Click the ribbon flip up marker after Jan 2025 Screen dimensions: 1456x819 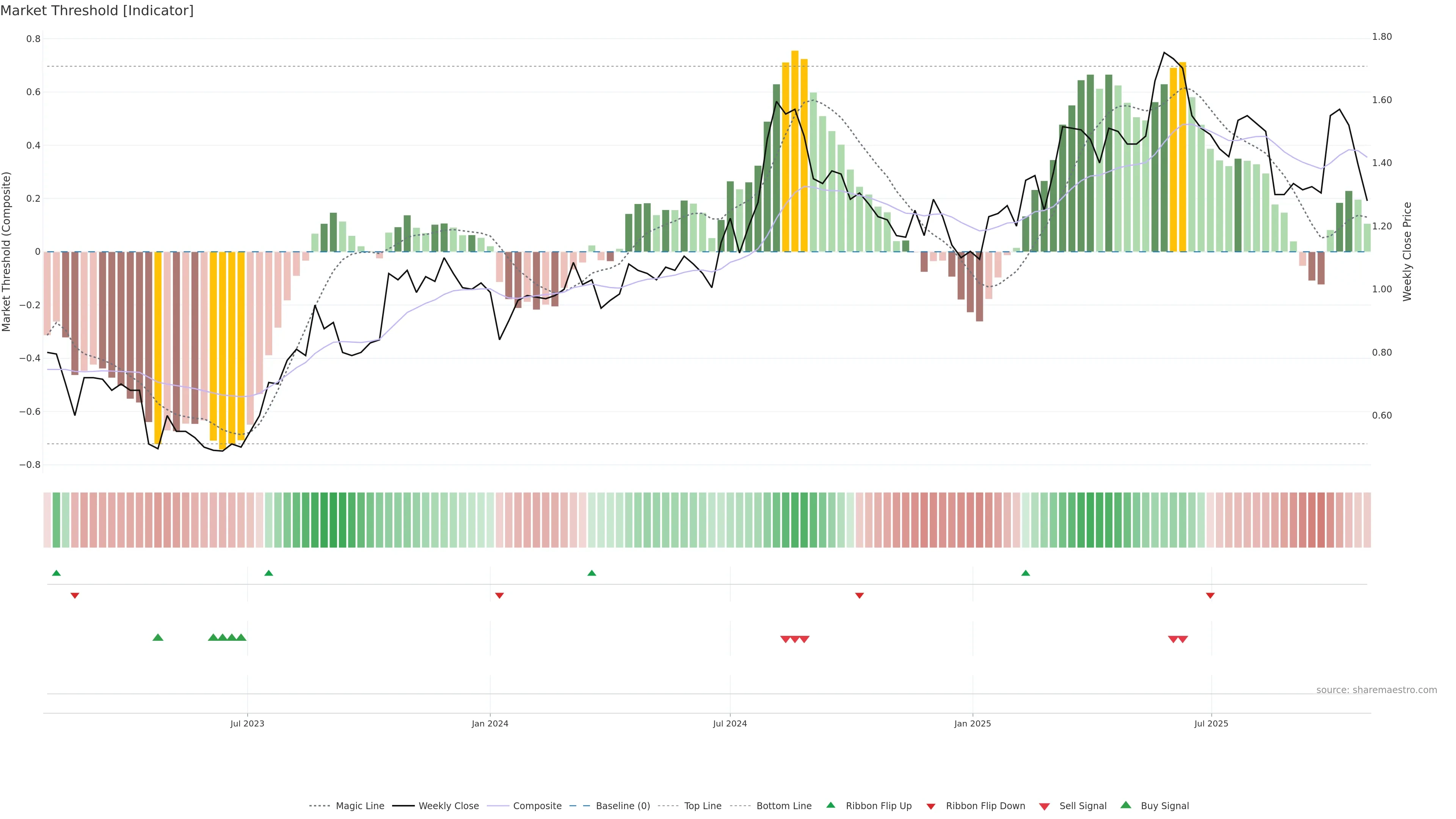[1025, 573]
